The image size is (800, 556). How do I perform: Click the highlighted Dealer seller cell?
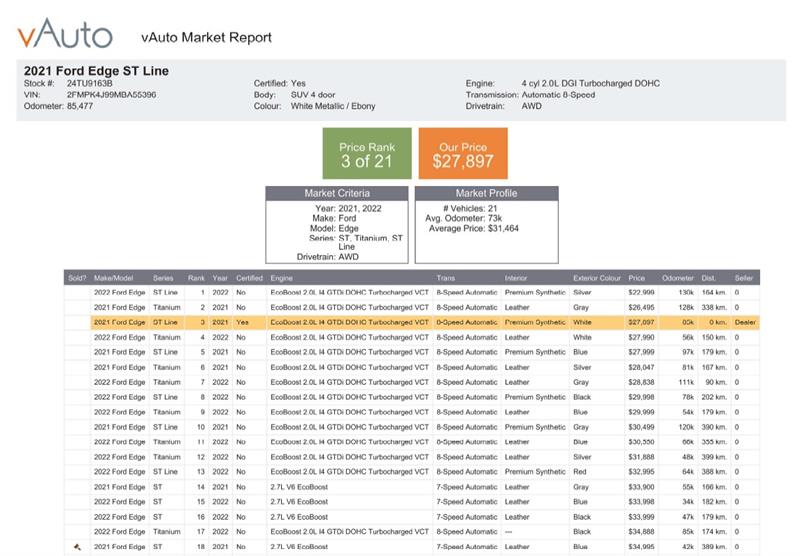(x=745, y=322)
